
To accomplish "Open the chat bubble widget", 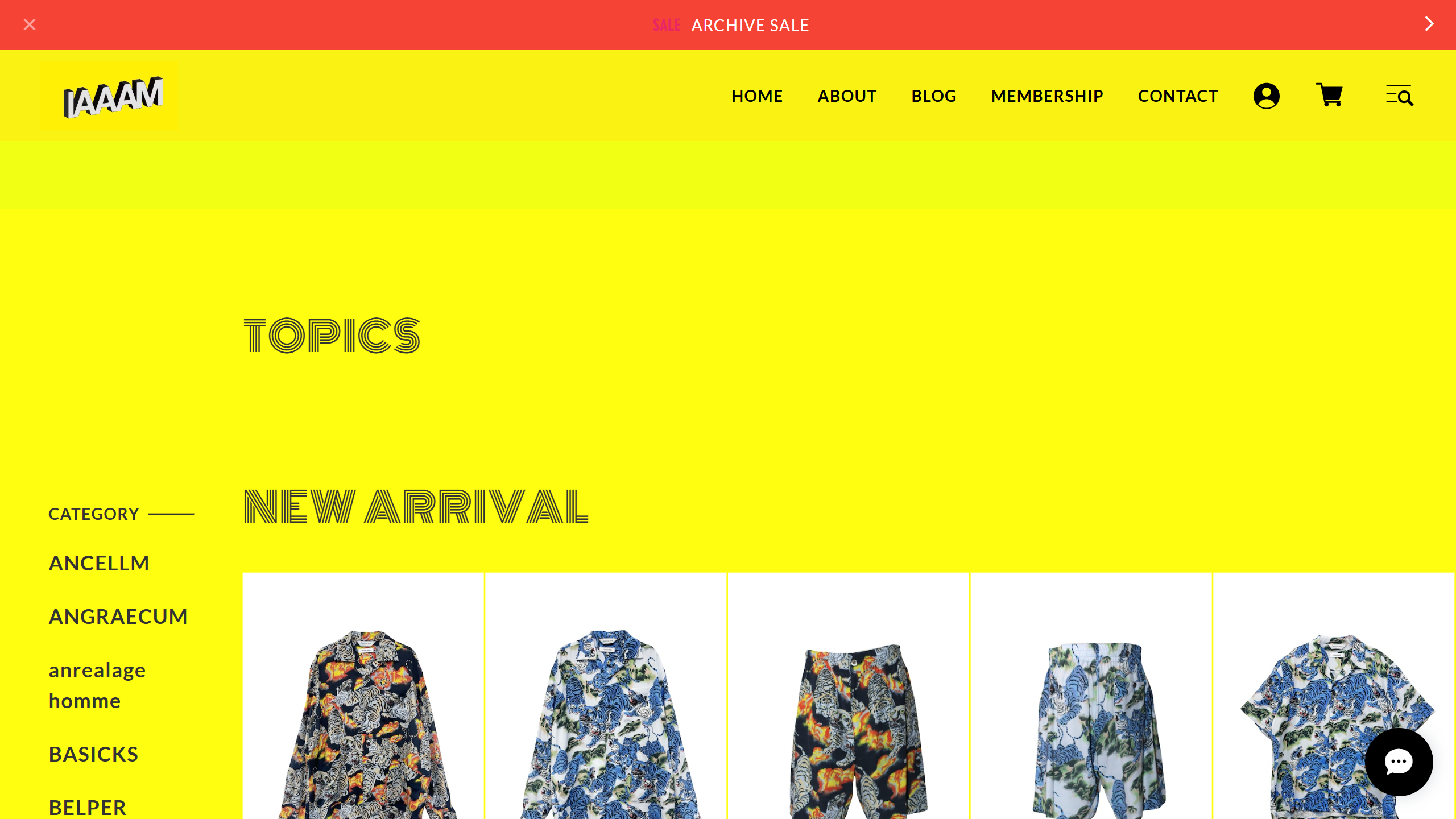I will (1399, 762).
